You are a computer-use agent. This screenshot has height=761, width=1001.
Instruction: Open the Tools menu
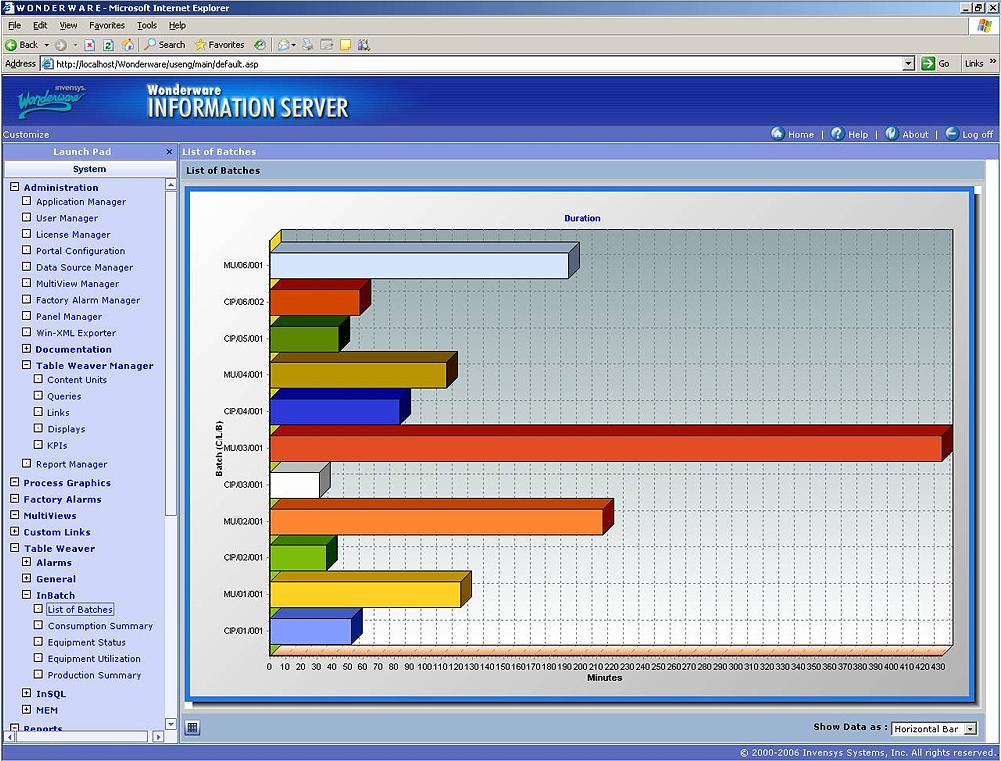[147, 25]
